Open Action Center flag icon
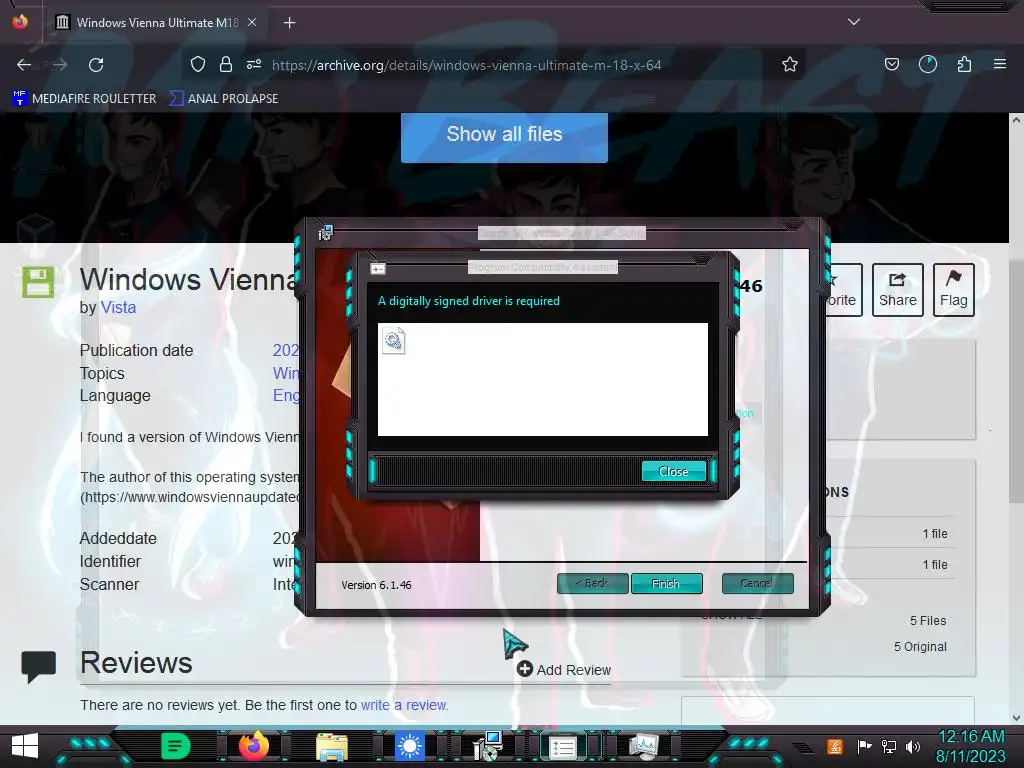The width and height of the screenshot is (1024, 768). point(864,746)
